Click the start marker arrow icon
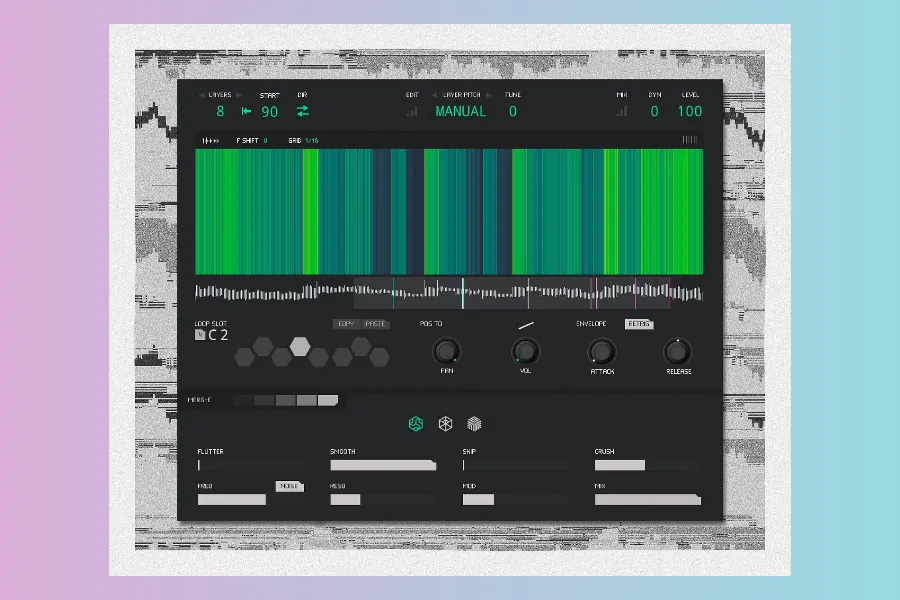Viewport: 900px width, 600px height. coord(246,112)
